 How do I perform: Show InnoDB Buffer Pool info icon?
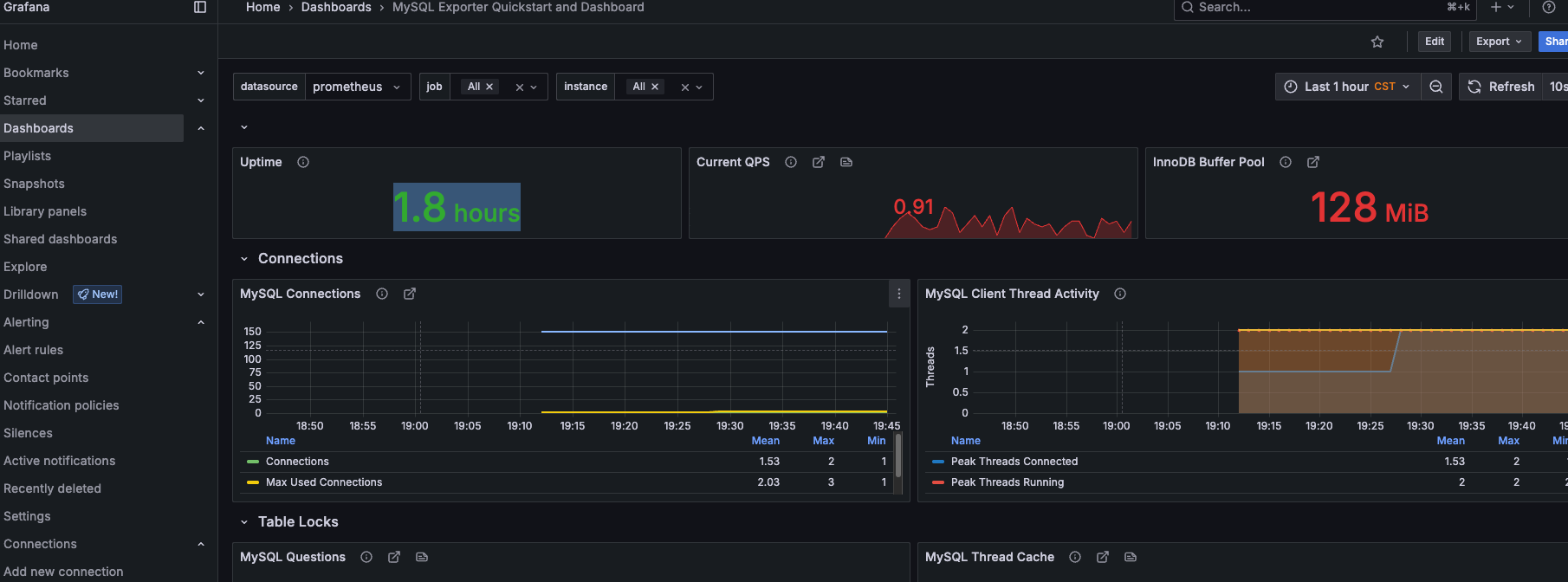pyautogui.click(x=1286, y=162)
